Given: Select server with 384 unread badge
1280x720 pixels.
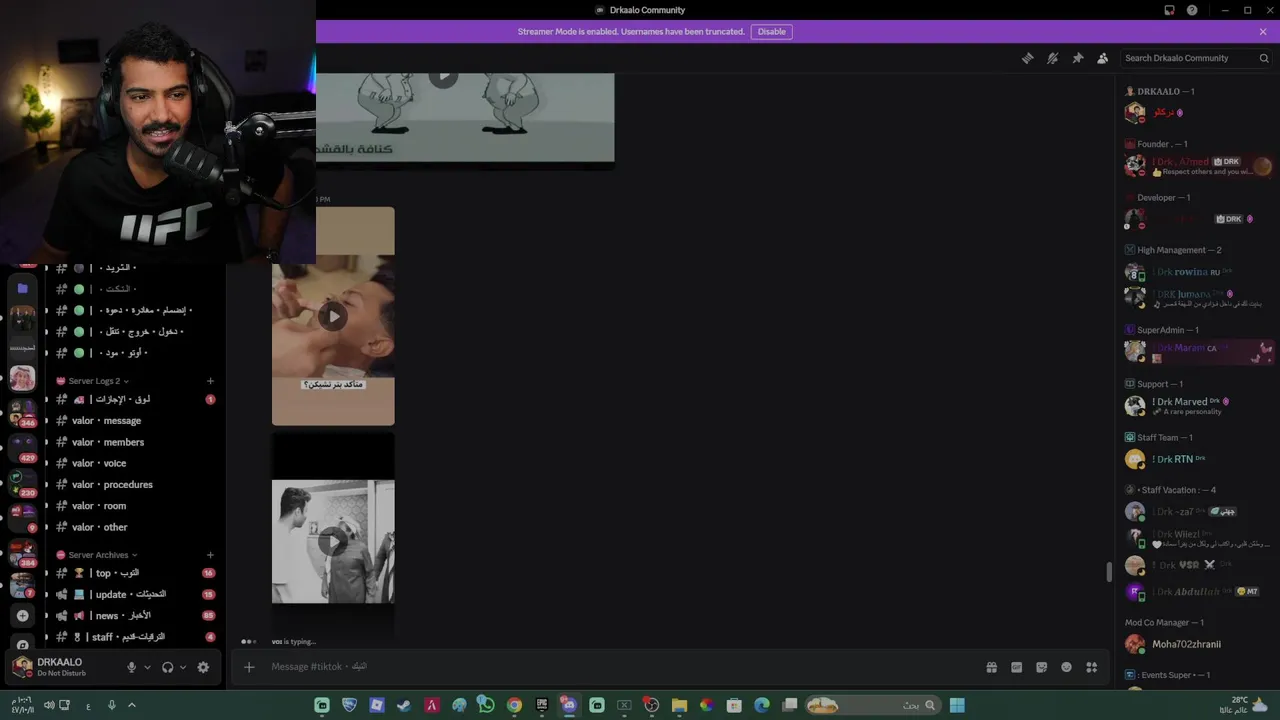Looking at the screenshot, I should (x=22, y=553).
